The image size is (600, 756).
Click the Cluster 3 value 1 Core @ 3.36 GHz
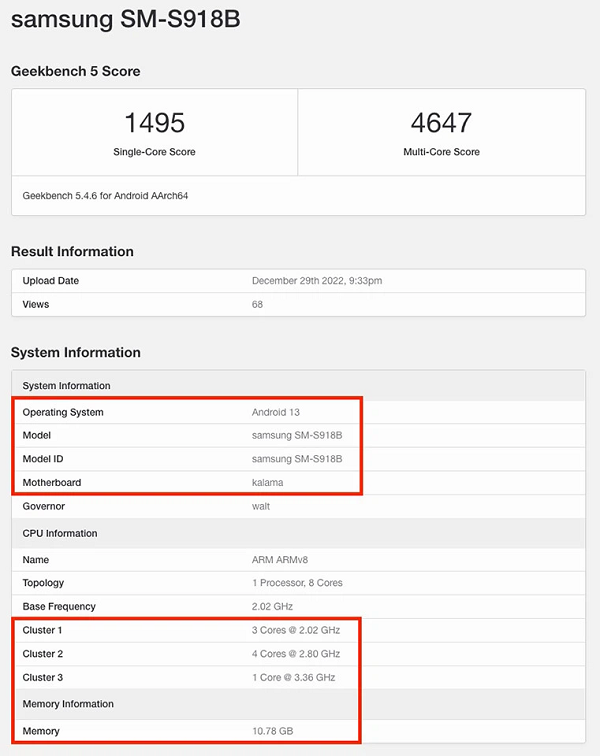pyautogui.click(x=295, y=678)
